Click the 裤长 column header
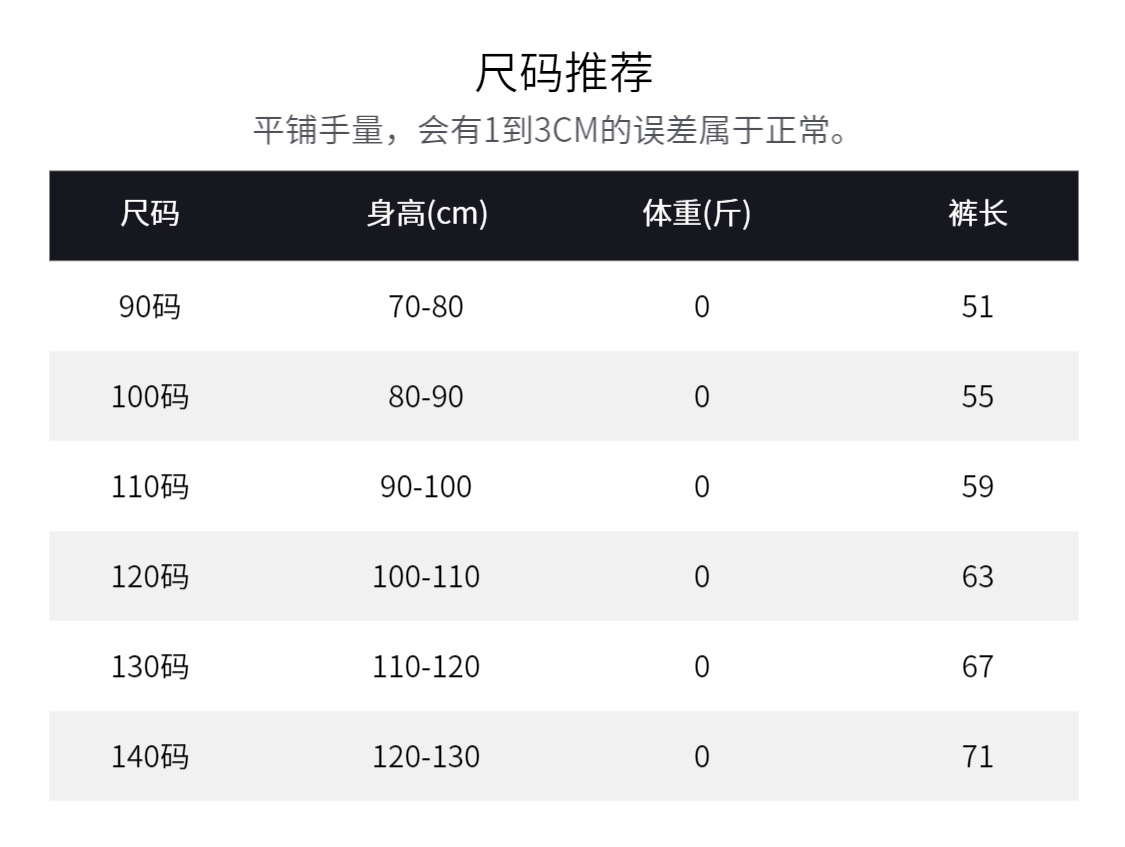The height and width of the screenshot is (847, 1125). click(977, 215)
